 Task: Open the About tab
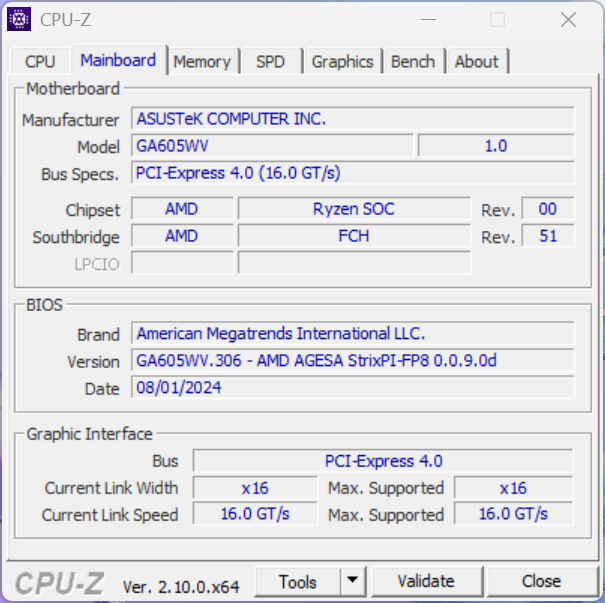pyautogui.click(x=477, y=61)
